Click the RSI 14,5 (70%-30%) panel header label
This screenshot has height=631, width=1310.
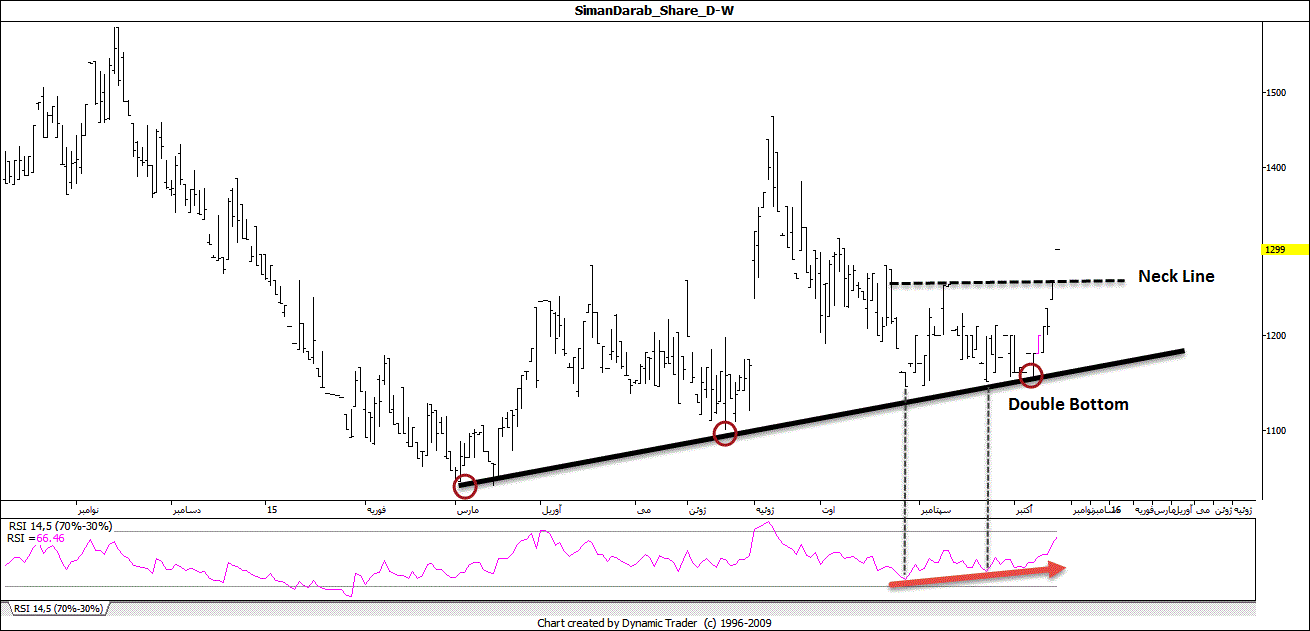pos(60,526)
